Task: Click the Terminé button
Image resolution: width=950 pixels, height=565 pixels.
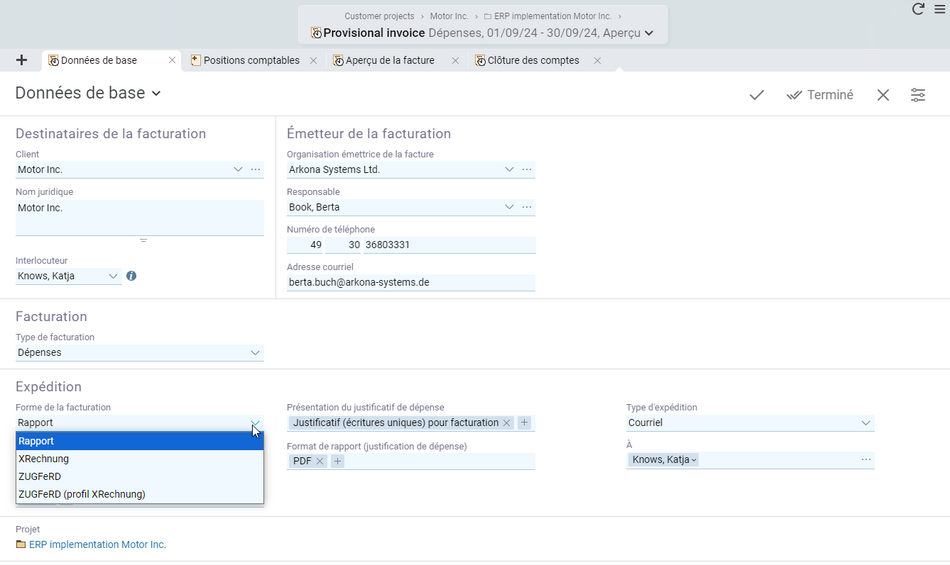Action: (x=820, y=95)
